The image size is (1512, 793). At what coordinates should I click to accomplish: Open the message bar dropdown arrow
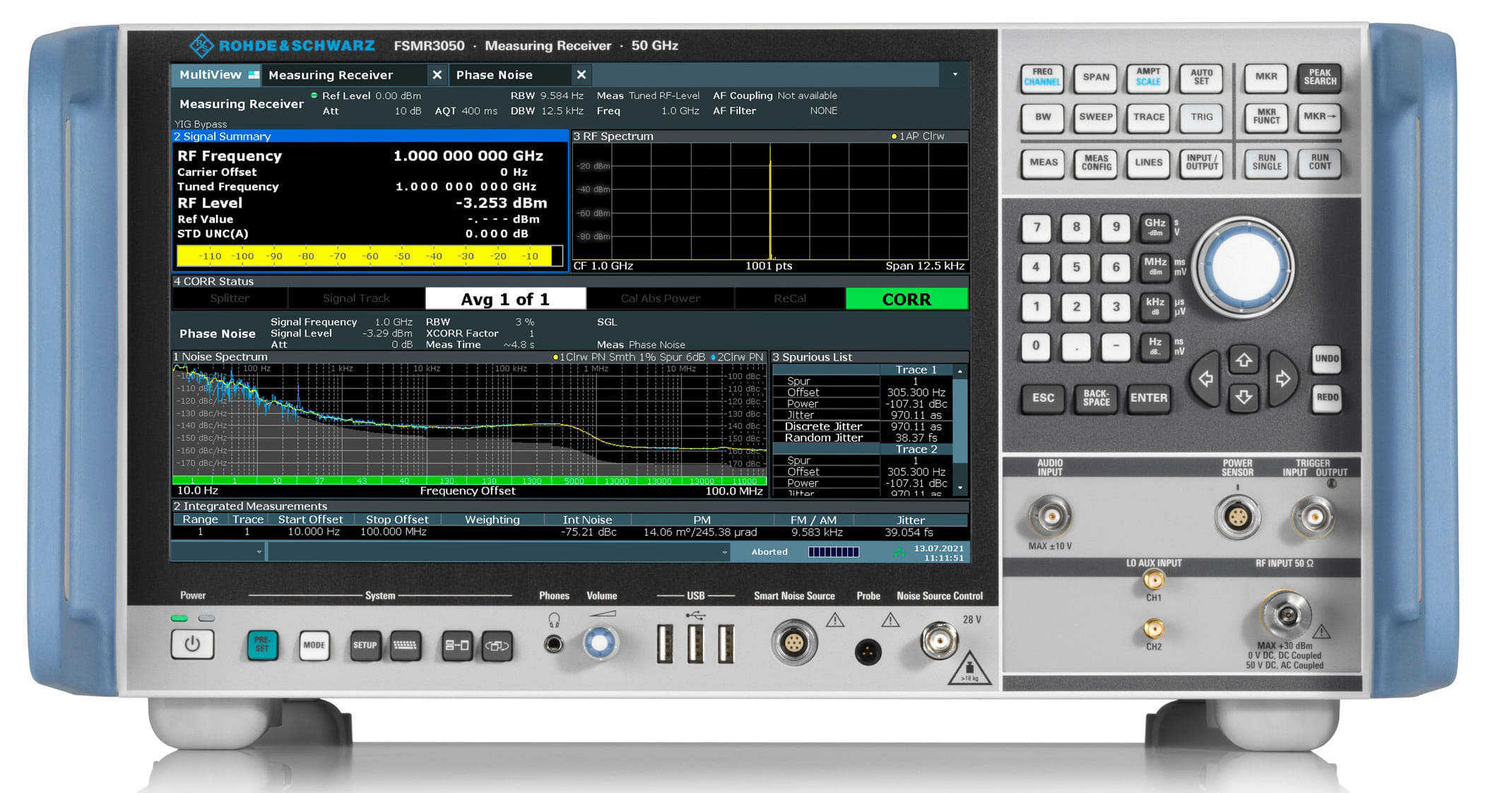(724, 552)
